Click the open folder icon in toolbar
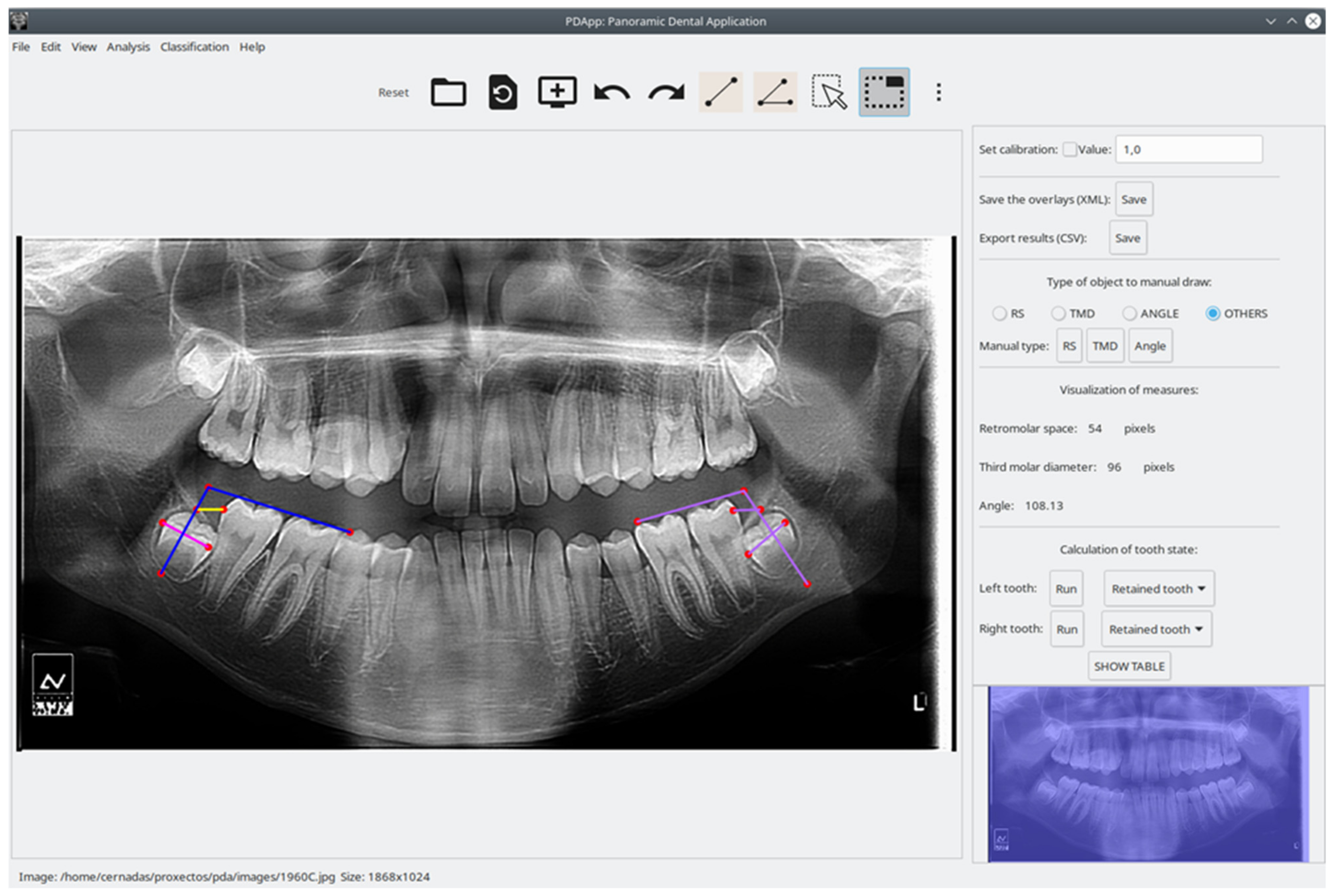This screenshot has width=1334, height=896. pos(448,92)
